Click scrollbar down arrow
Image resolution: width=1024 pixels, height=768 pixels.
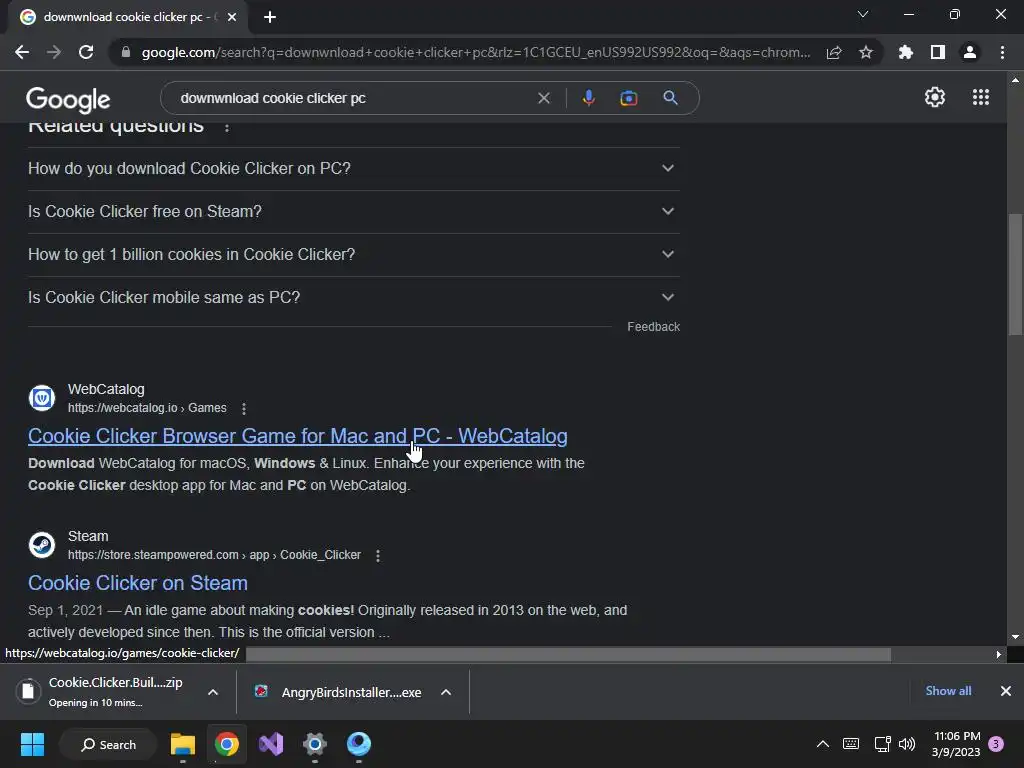pyautogui.click(x=1015, y=637)
